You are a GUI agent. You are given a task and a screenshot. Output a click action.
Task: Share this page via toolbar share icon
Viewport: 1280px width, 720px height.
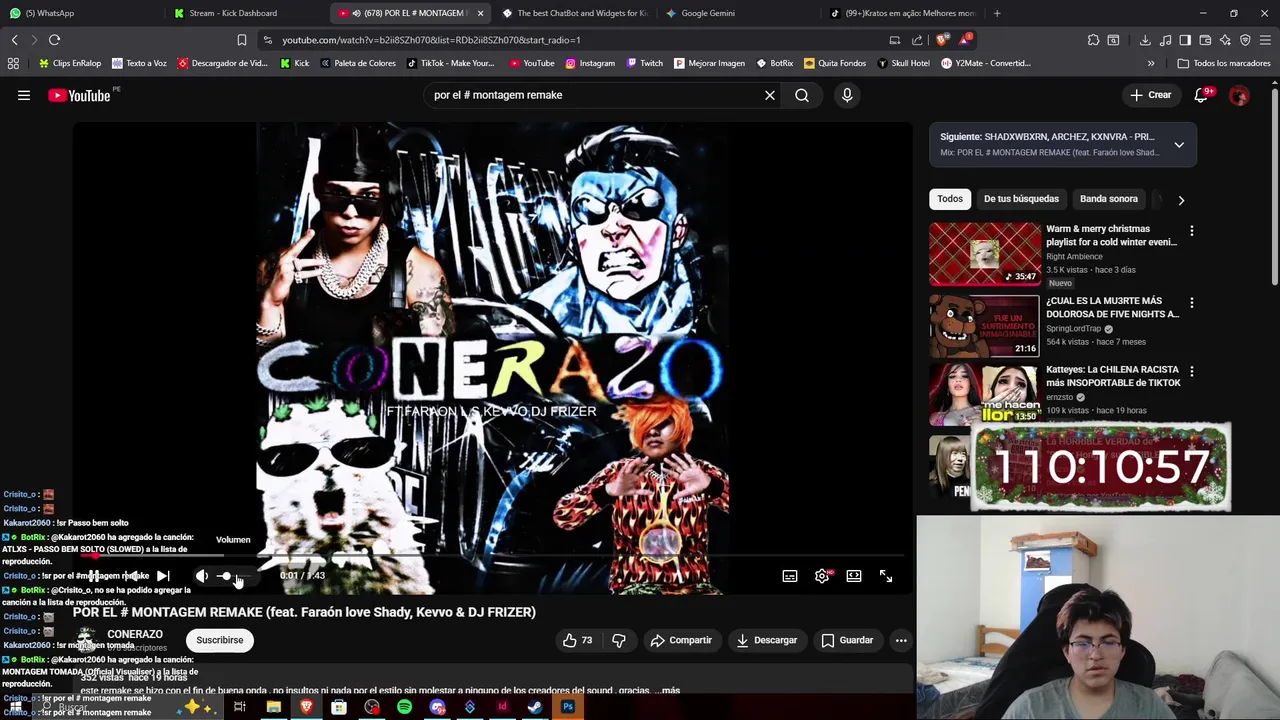pos(917,40)
